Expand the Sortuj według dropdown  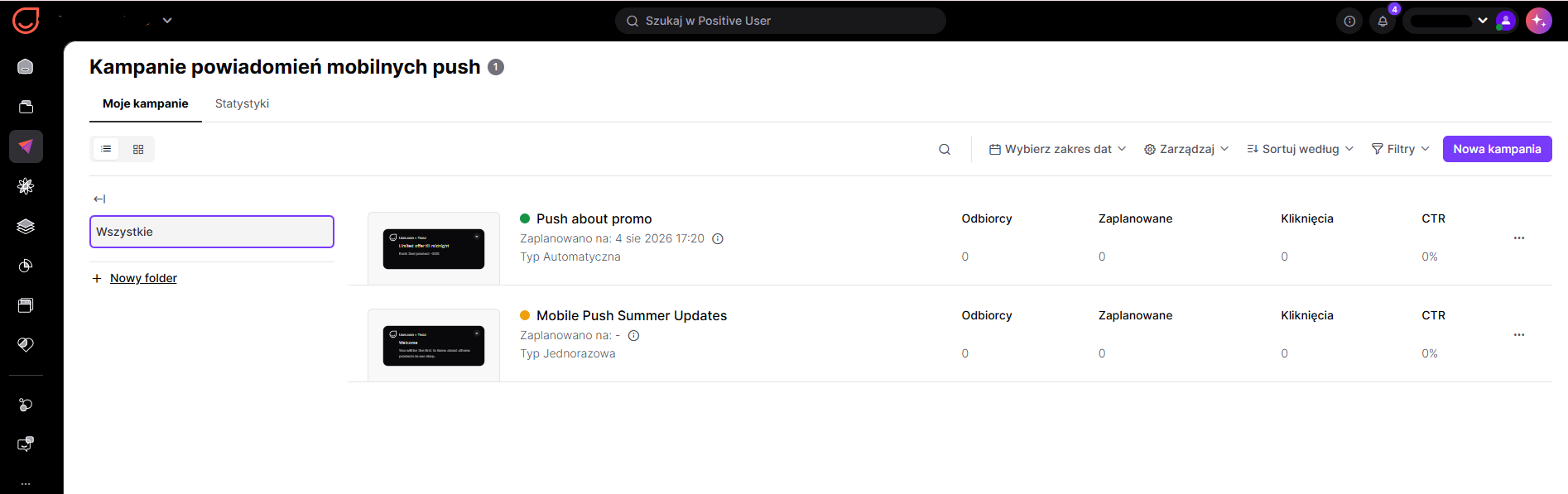pyautogui.click(x=1300, y=149)
